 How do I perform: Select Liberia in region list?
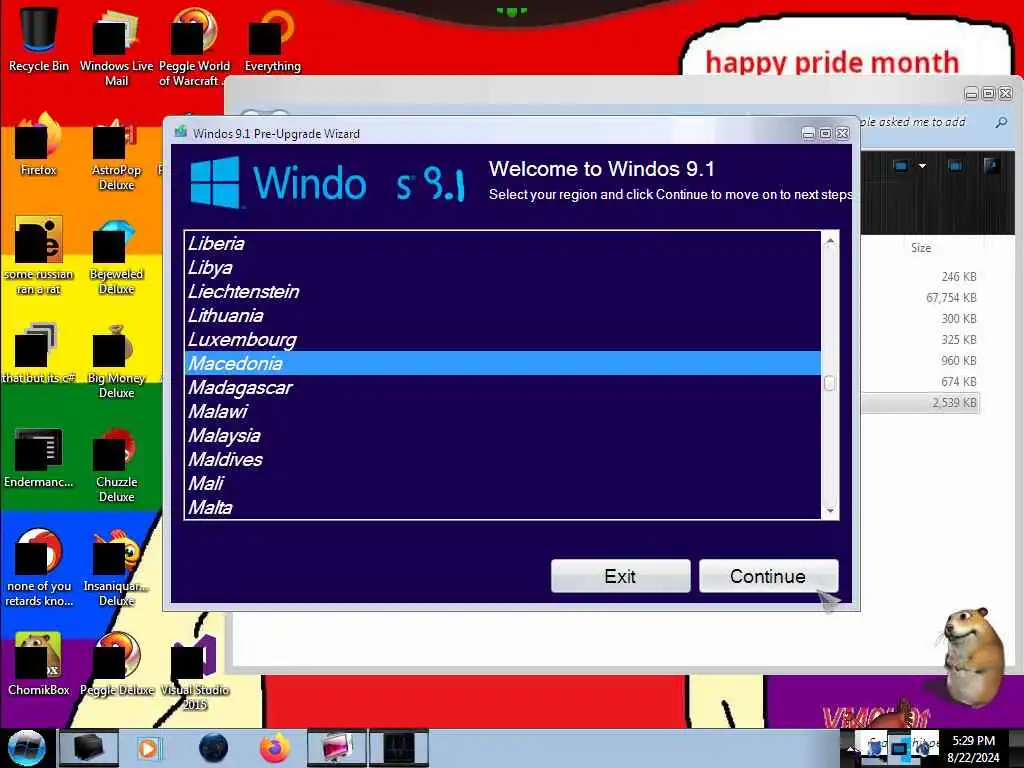[x=502, y=244]
